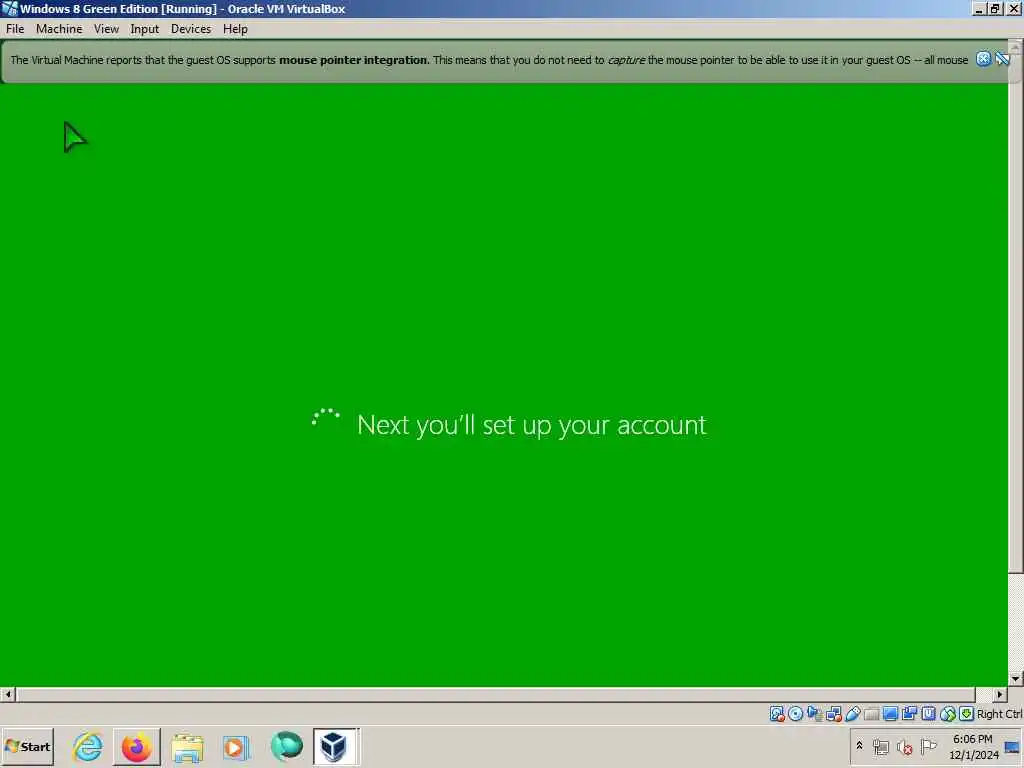Click the Show desktop button
This screenshot has height=768, width=1024.
pyautogui.click(x=1013, y=746)
